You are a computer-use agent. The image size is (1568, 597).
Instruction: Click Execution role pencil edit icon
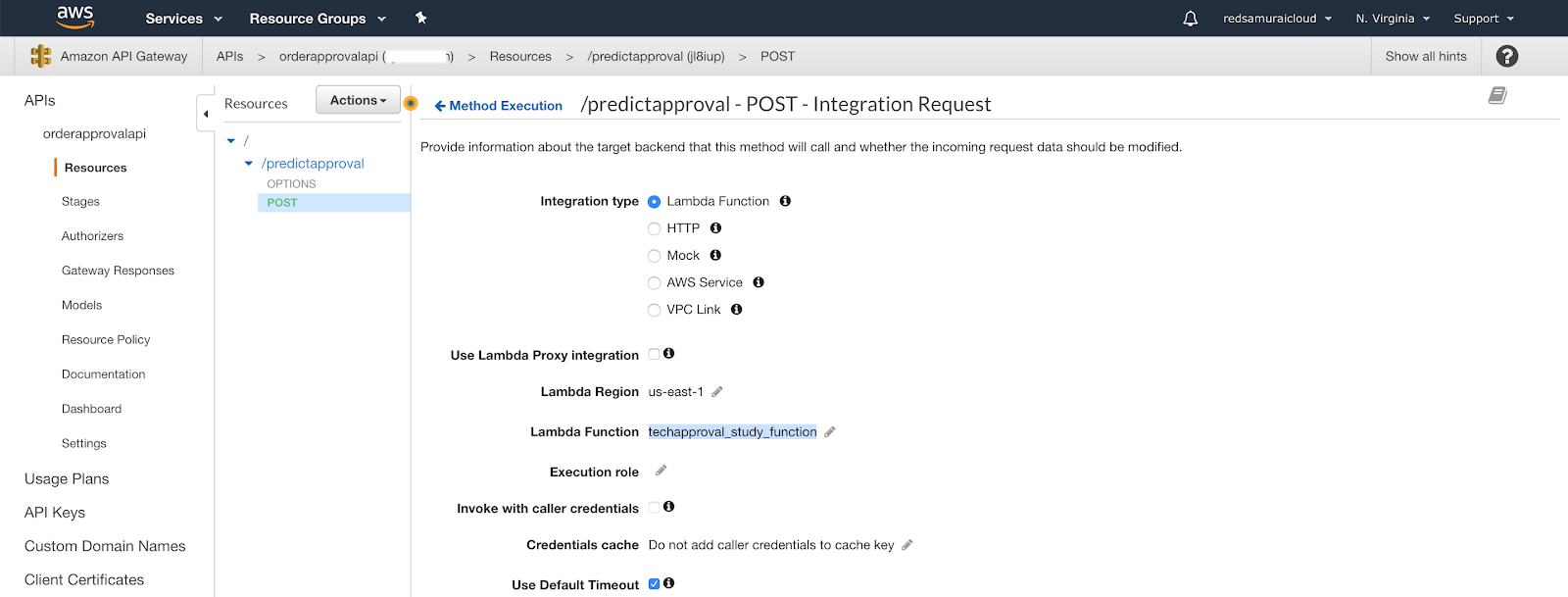(661, 471)
